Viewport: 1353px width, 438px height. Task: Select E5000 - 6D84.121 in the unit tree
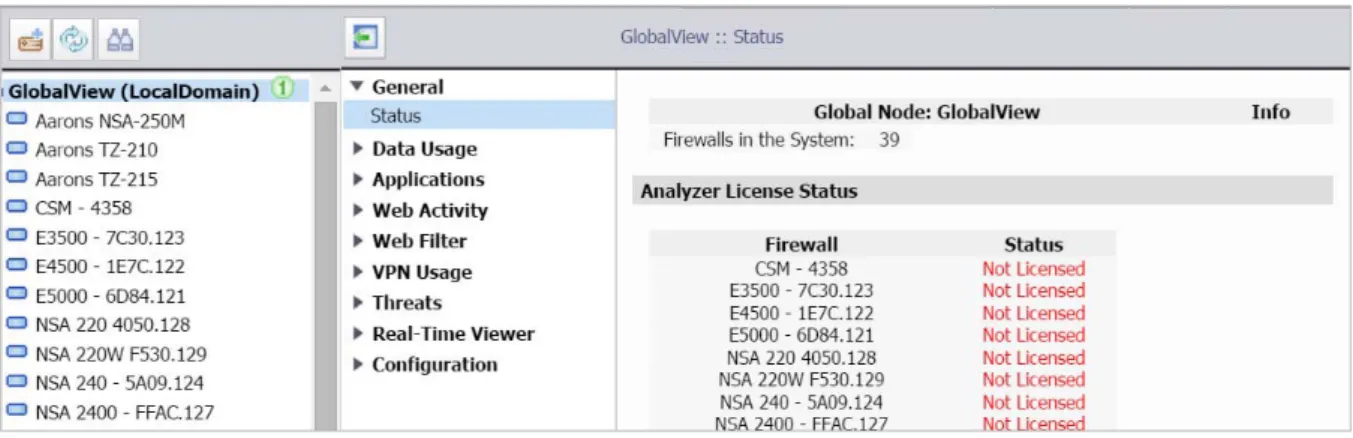coord(110,296)
